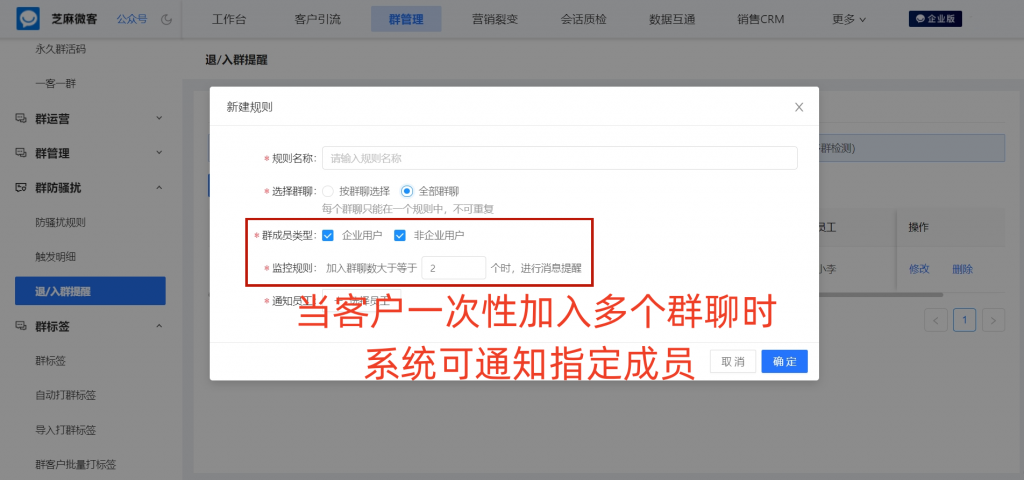Toggle dark mode moon icon
The height and width of the screenshot is (480, 1024).
(x=167, y=19)
